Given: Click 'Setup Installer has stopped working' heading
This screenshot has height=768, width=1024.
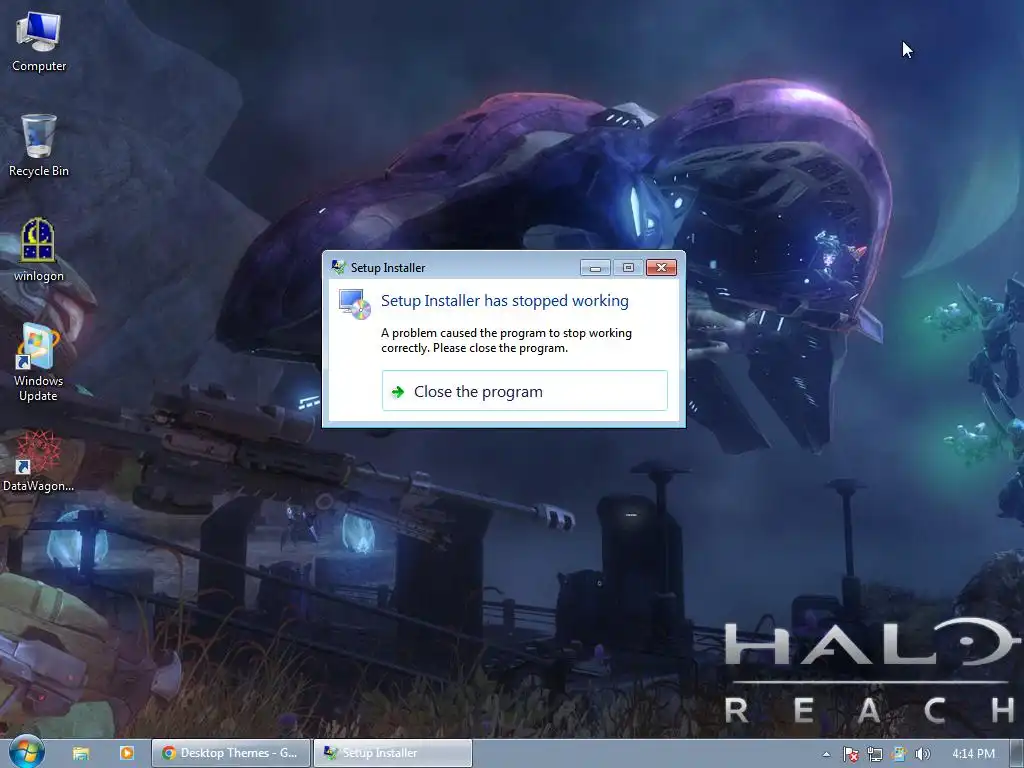Looking at the screenshot, I should point(505,300).
